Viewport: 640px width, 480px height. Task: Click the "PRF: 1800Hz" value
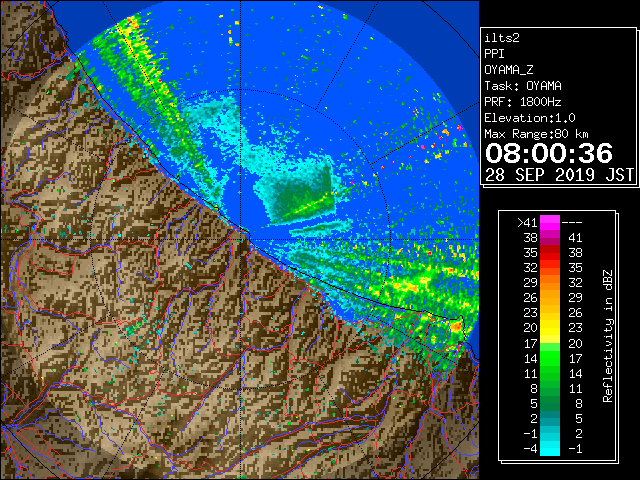pos(523,102)
